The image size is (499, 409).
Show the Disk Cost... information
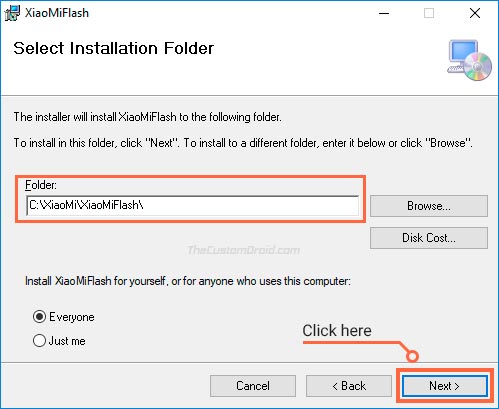coord(429,238)
